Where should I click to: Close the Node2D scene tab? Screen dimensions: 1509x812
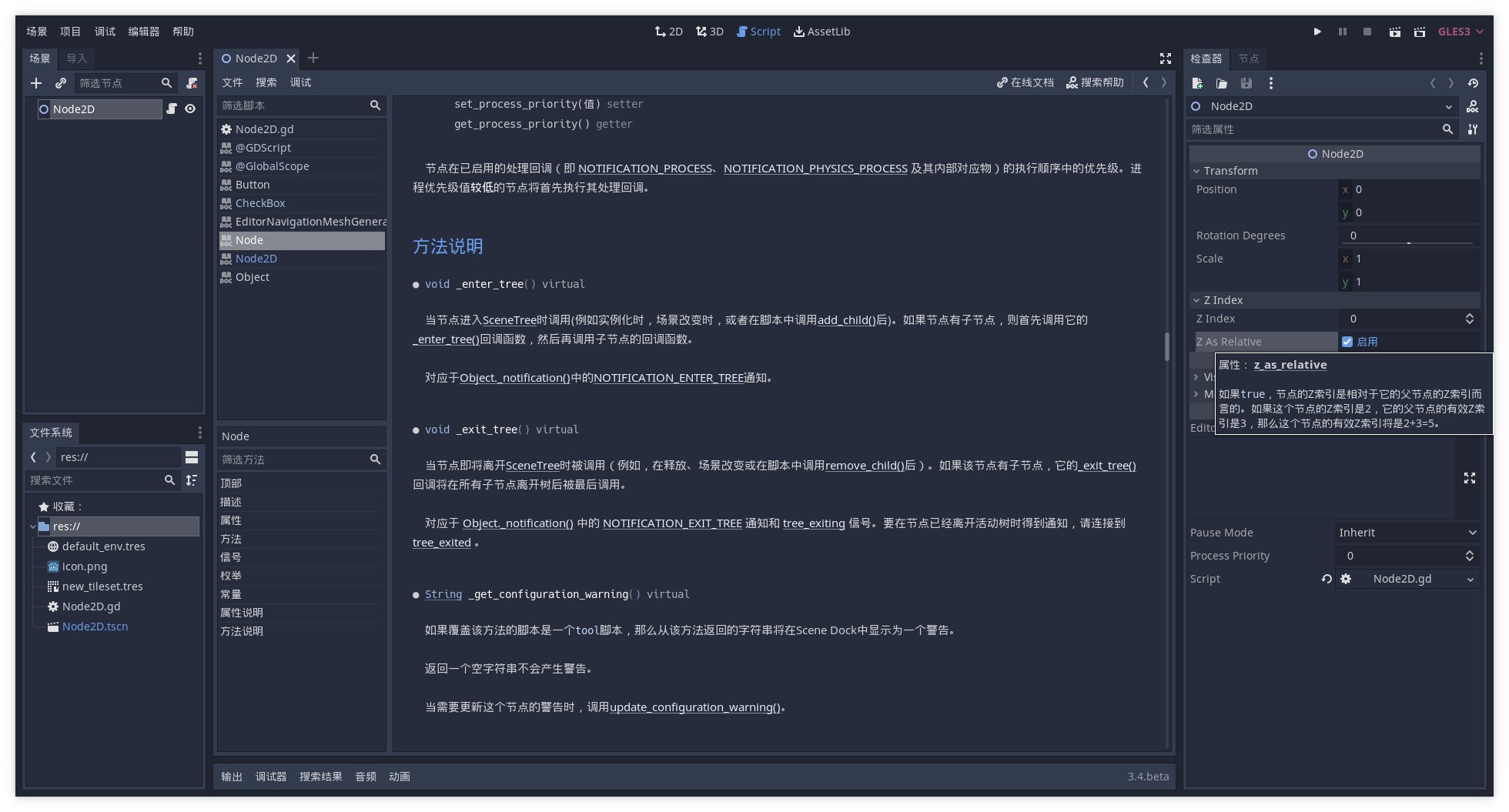coord(291,58)
